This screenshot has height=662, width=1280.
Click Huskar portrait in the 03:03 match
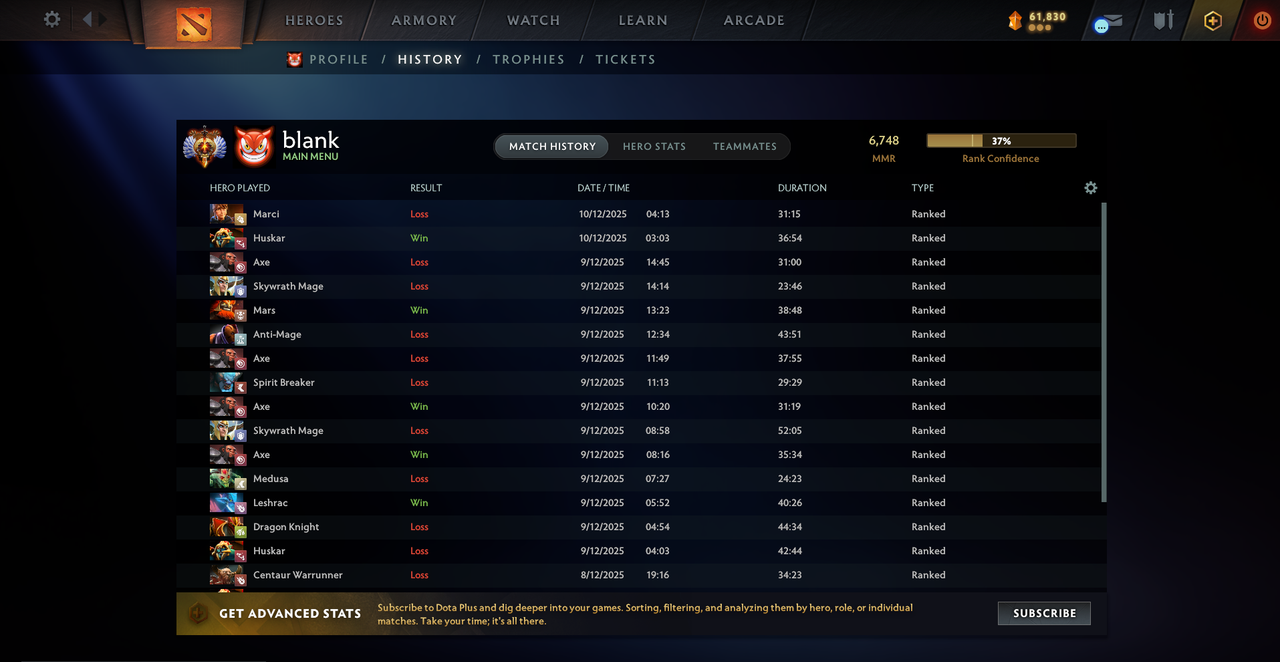(227, 238)
